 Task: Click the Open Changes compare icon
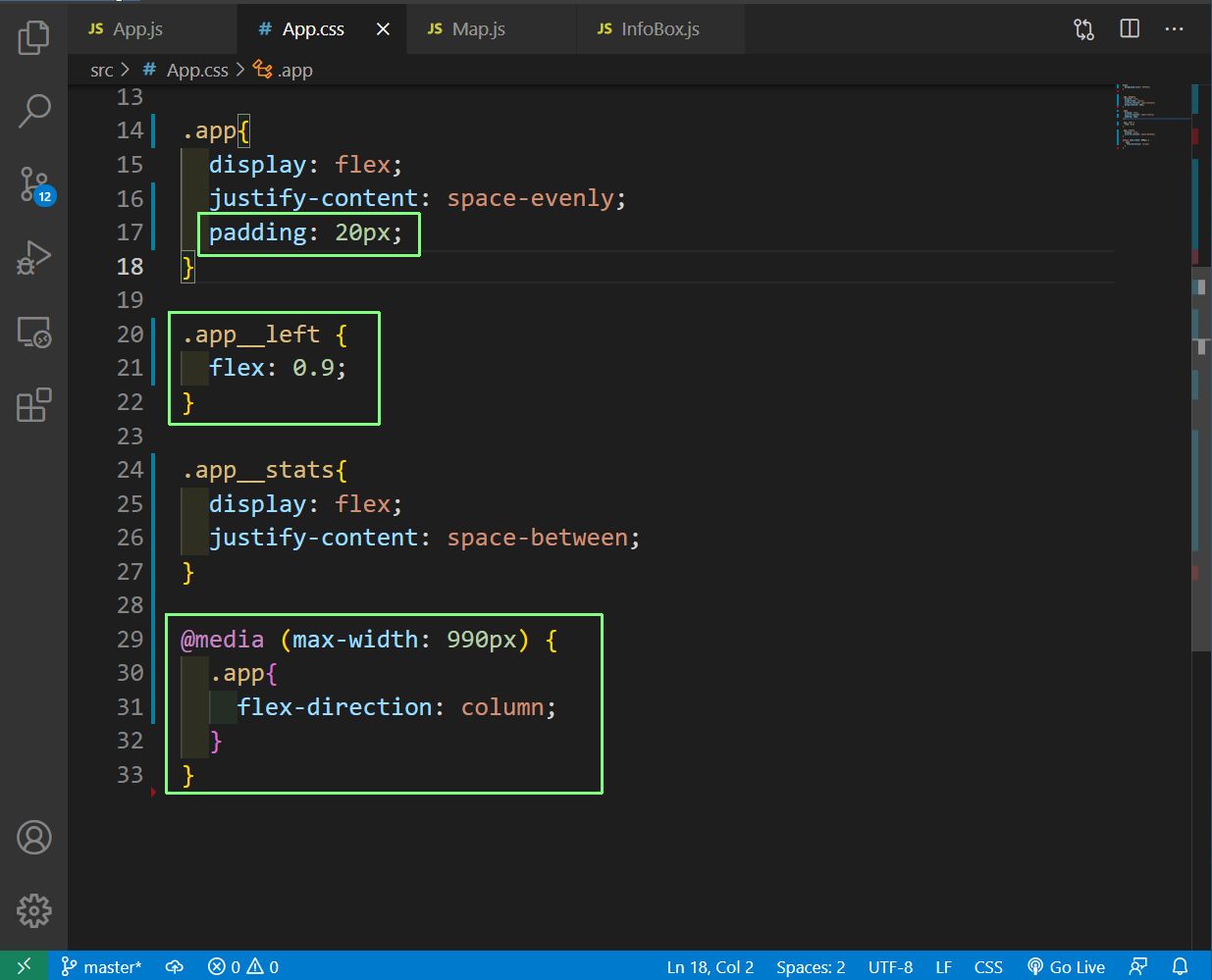point(1083,29)
